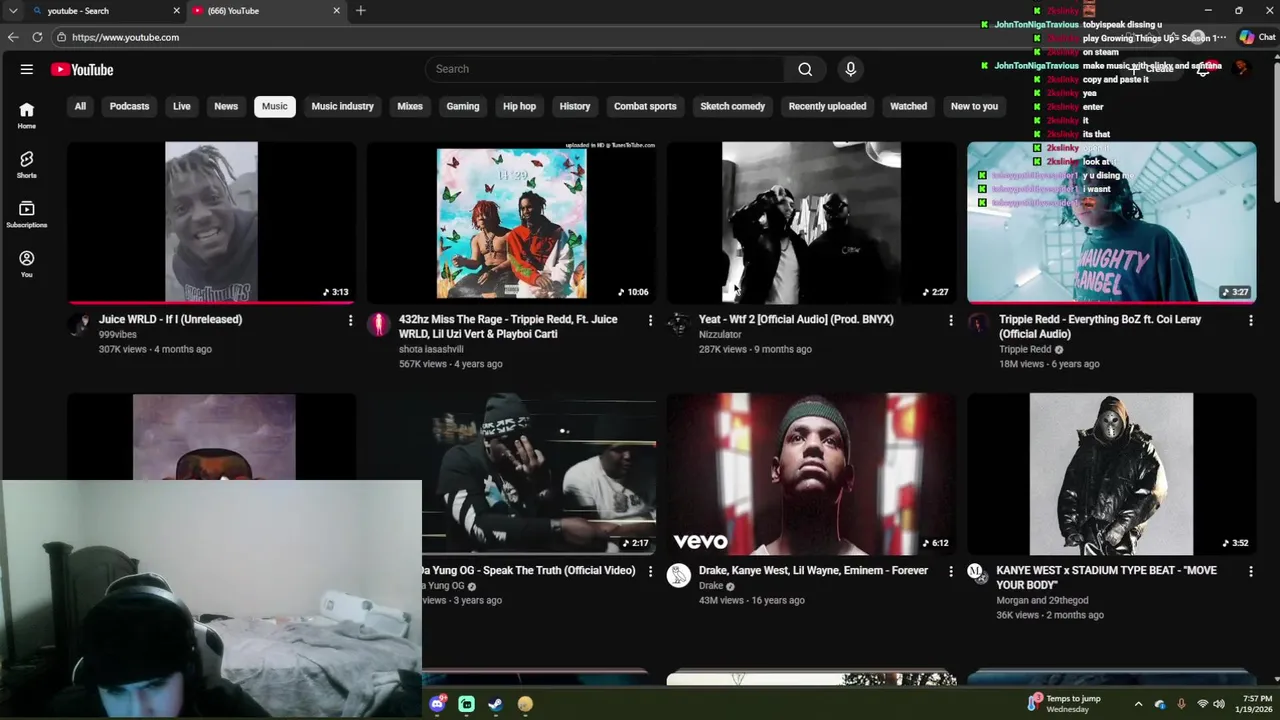The width and height of the screenshot is (1280, 720).
Task: Open the YouTube account avatar menu
Action: coord(1242,69)
